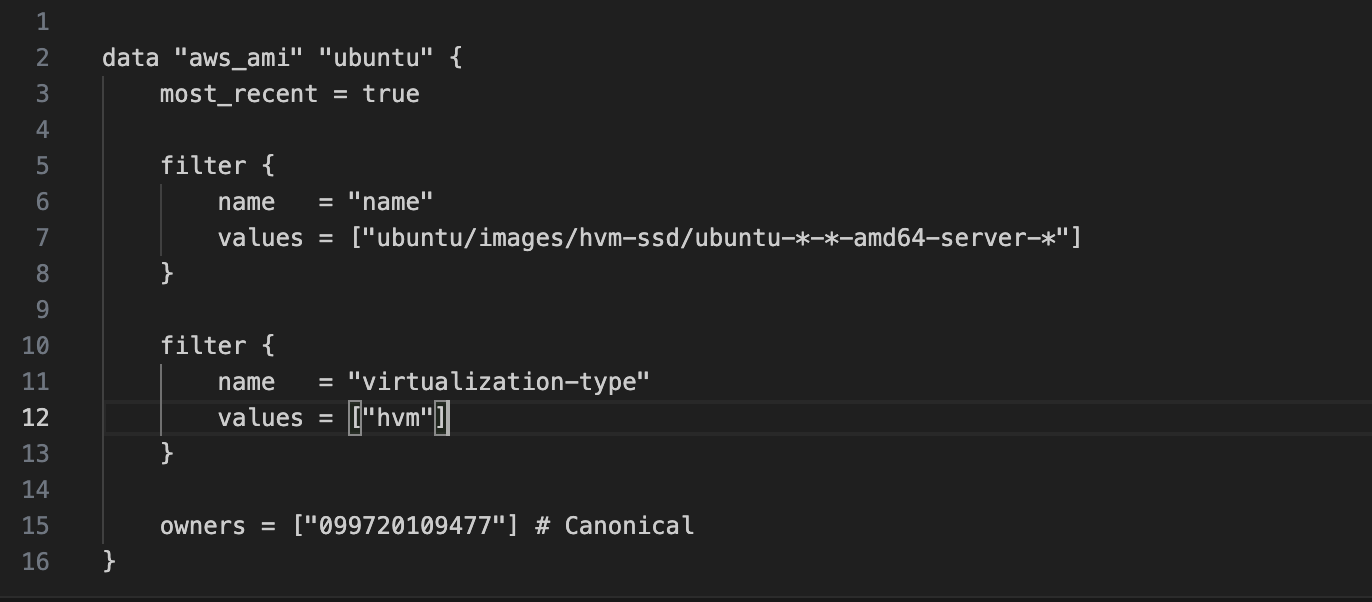Click the ubuntu/images AMI path string
Viewport: 1372px width, 602px height.
click(x=715, y=238)
